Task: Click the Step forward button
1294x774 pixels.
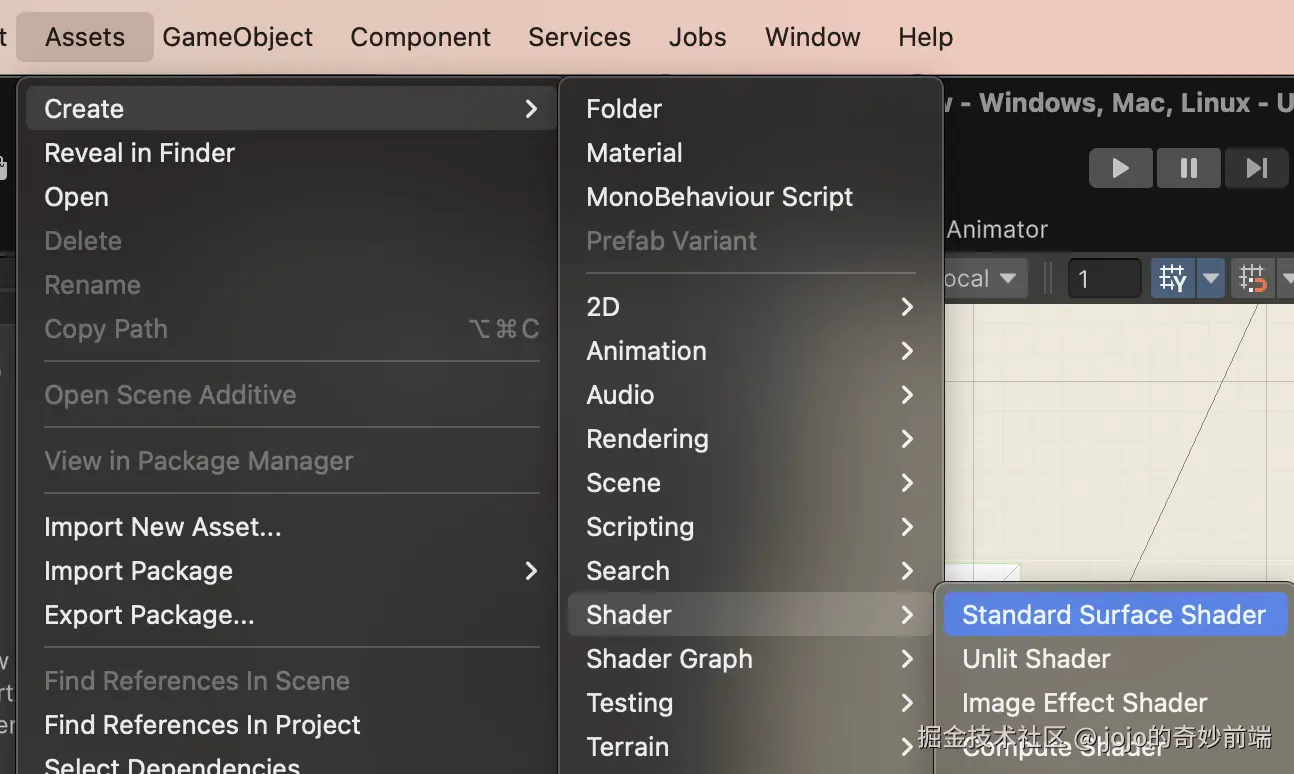Action: click(1256, 168)
